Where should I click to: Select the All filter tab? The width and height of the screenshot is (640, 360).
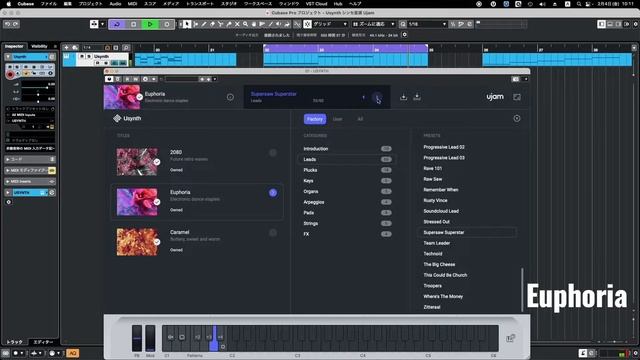click(x=360, y=119)
